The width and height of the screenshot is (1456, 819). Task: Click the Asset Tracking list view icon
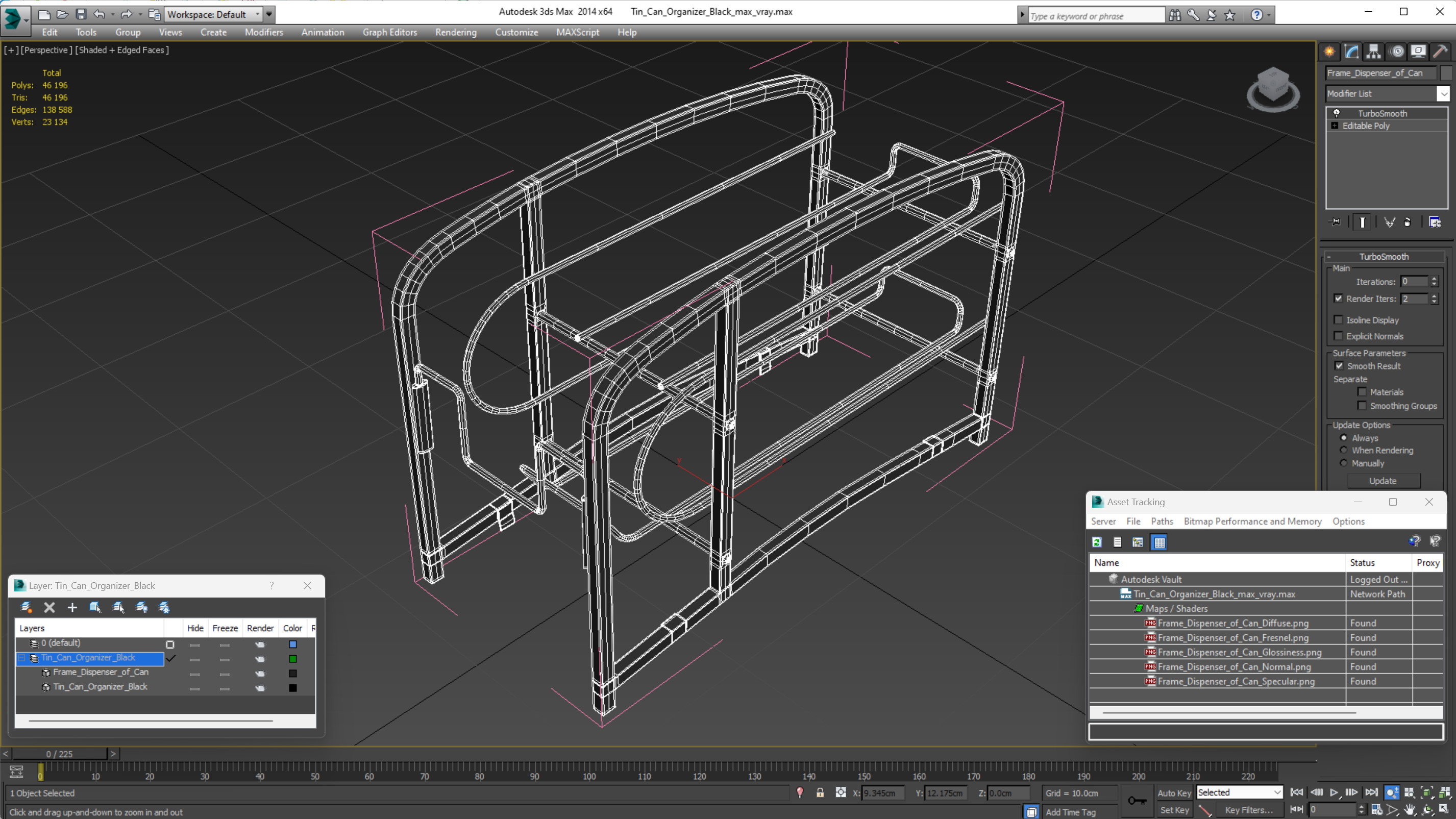click(1117, 541)
